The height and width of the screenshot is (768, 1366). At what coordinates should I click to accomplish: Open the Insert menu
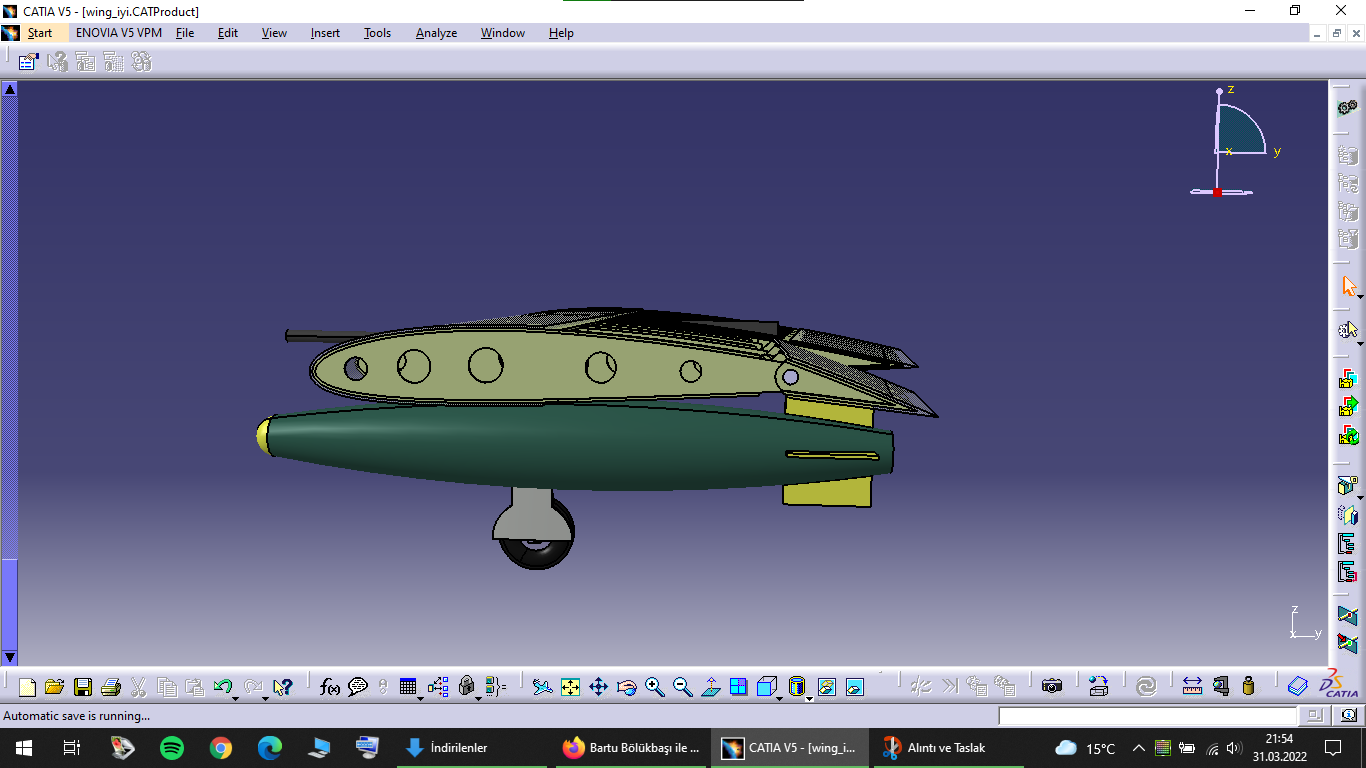pos(325,33)
